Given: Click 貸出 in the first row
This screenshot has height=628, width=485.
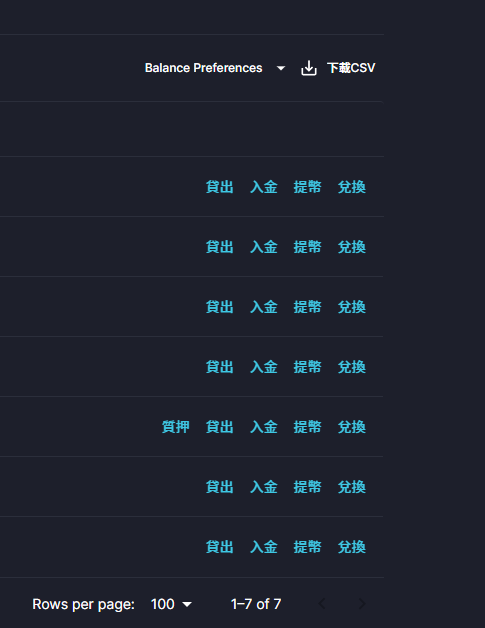Looking at the screenshot, I should click(x=219, y=187).
